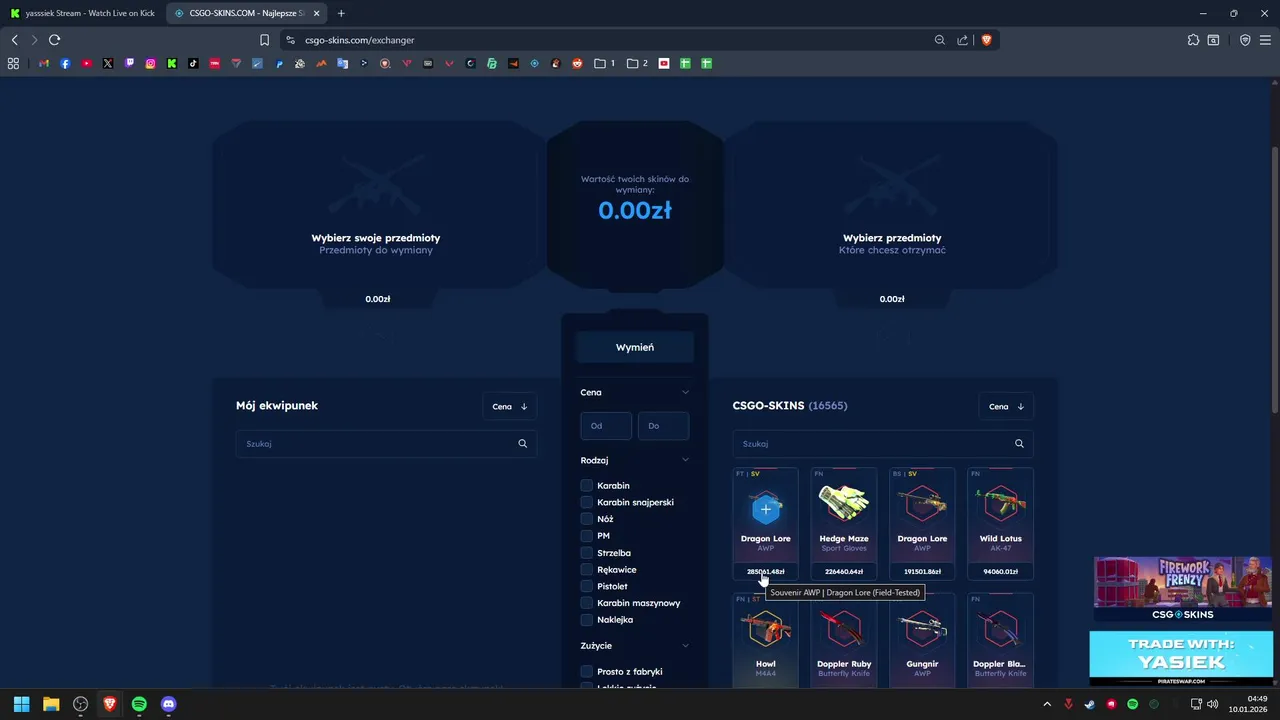Show hidden system tray icons
Viewport: 1280px width, 720px height.
coord(1047,704)
